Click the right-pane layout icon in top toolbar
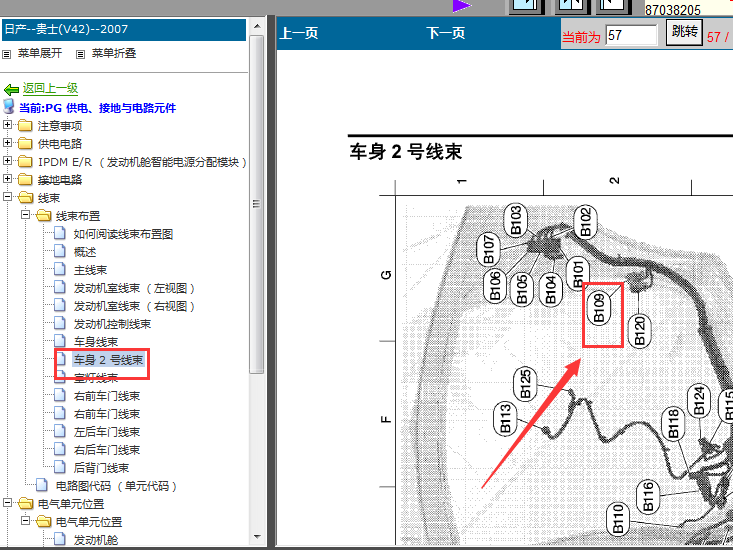 tap(614, 6)
